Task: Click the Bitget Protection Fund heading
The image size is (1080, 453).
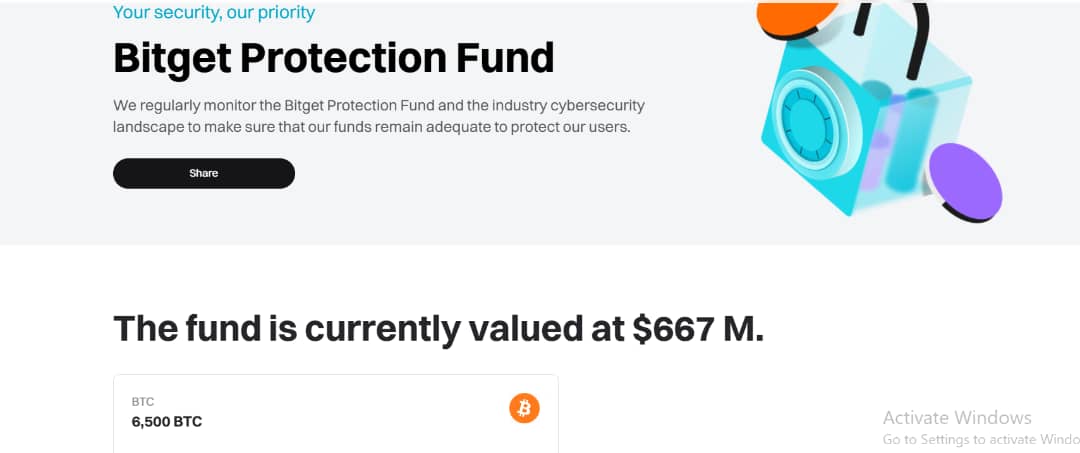Action: coord(333,57)
